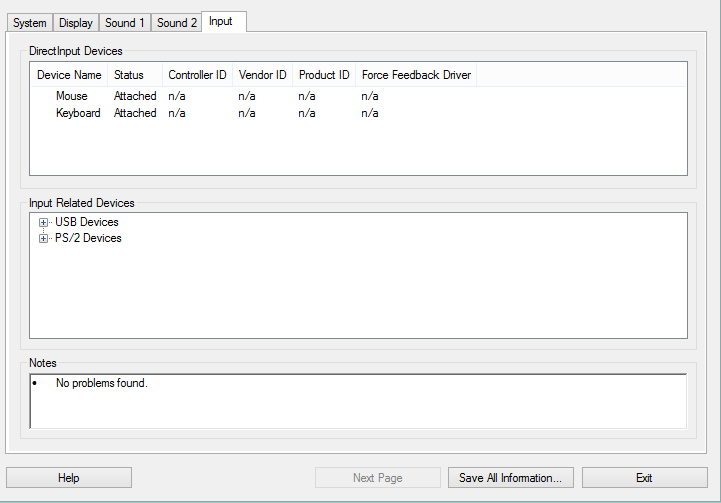Image resolution: width=721 pixels, height=503 pixels.
Task: Switch to the System tab
Action: click(x=30, y=23)
